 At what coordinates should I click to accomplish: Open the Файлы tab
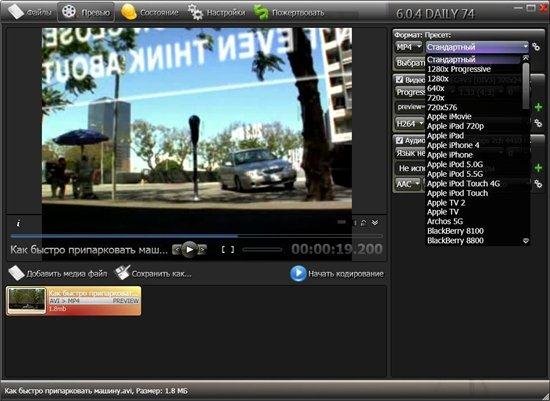click(30, 12)
